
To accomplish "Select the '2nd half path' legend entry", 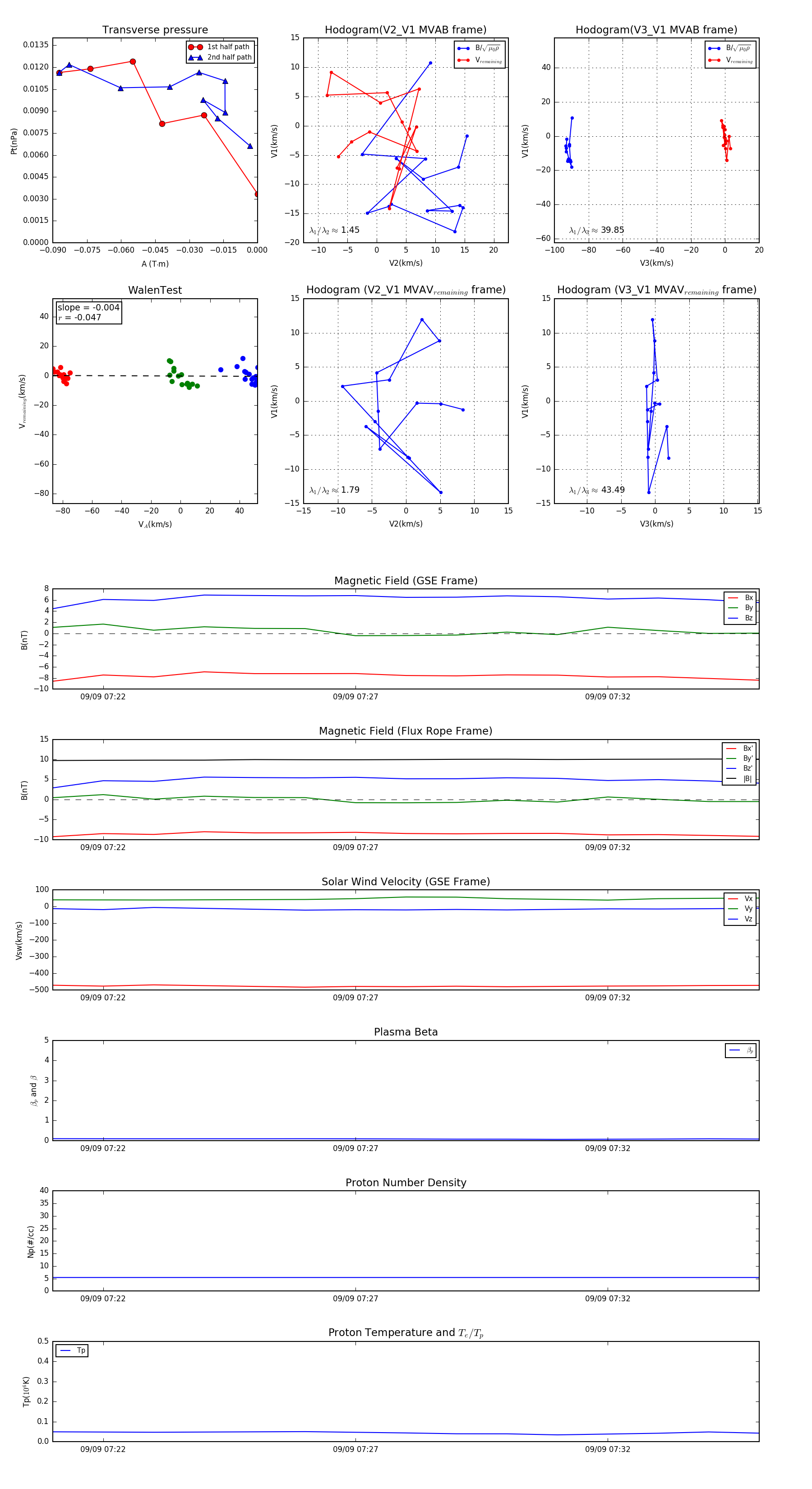I will click(220, 57).
